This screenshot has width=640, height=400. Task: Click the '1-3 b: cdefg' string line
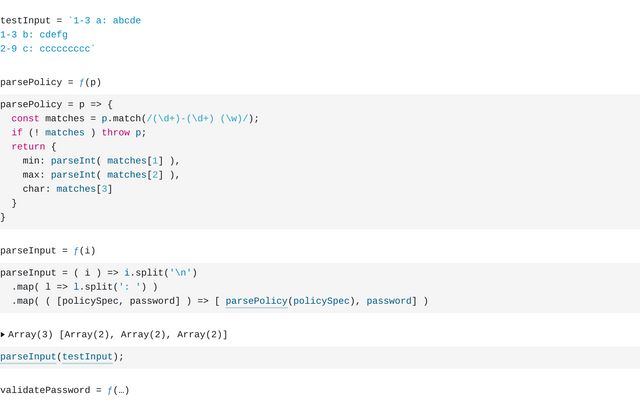pos(34,35)
